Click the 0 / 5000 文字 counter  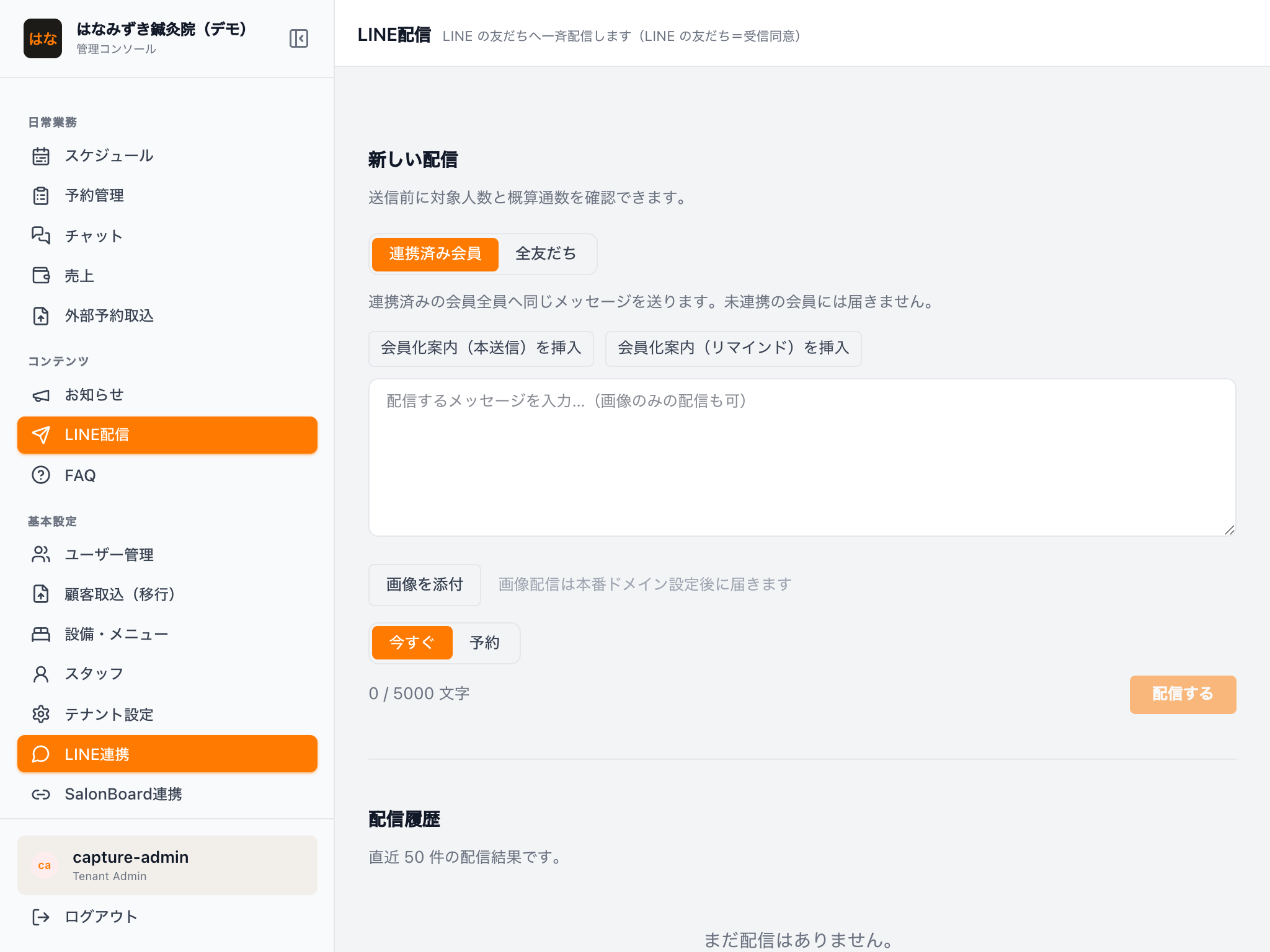pos(419,694)
